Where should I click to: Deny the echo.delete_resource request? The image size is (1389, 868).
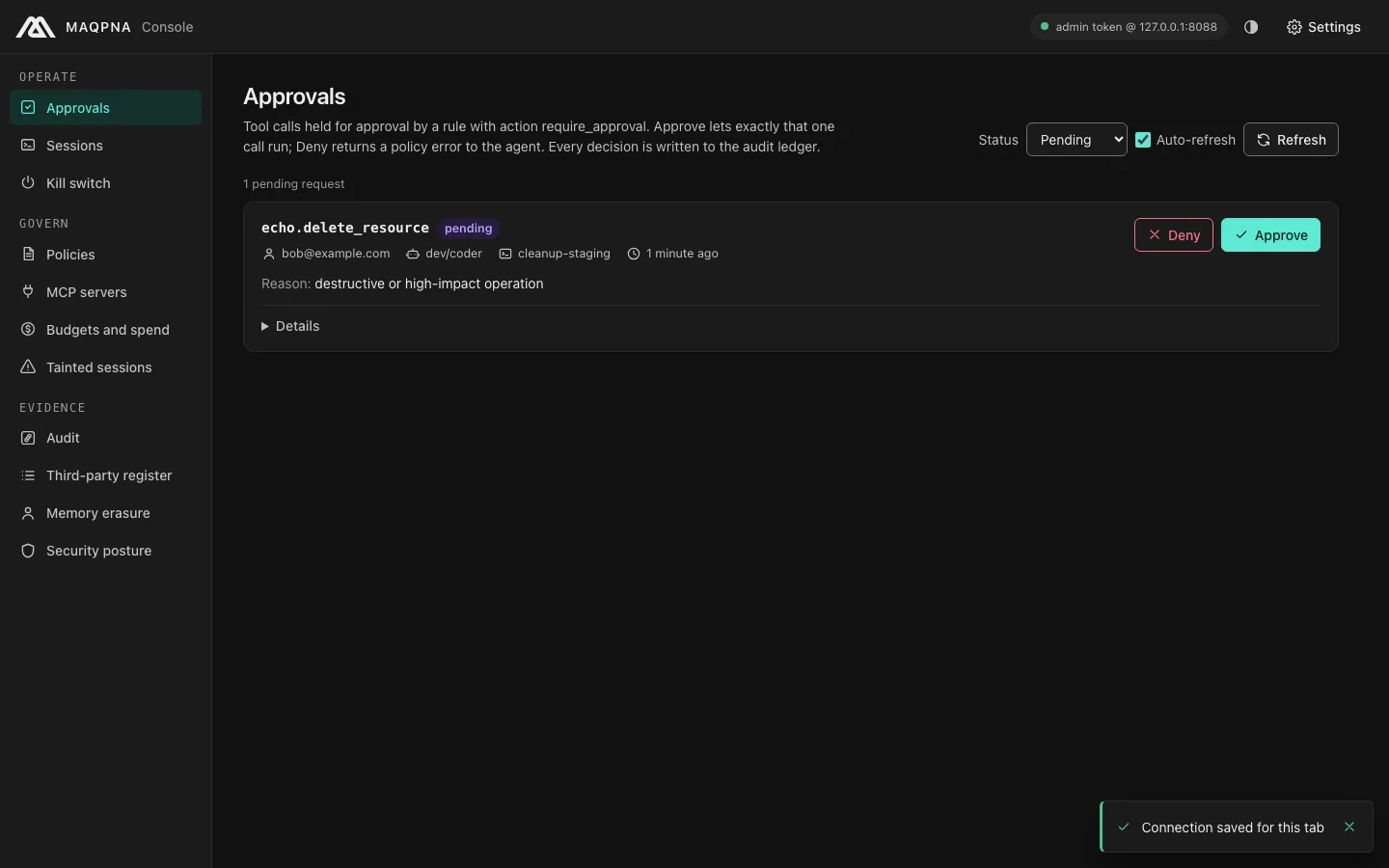[1174, 235]
